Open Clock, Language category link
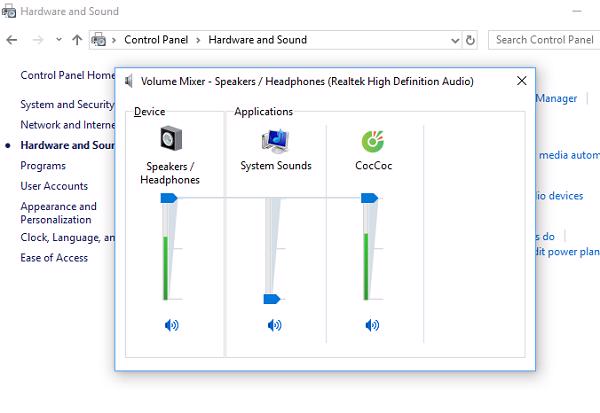 click(x=67, y=238)
